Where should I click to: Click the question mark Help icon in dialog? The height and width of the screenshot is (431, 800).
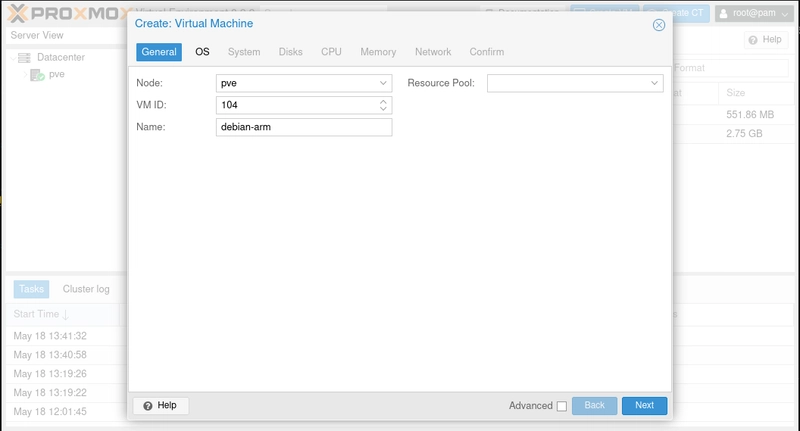tap(148, 406)
